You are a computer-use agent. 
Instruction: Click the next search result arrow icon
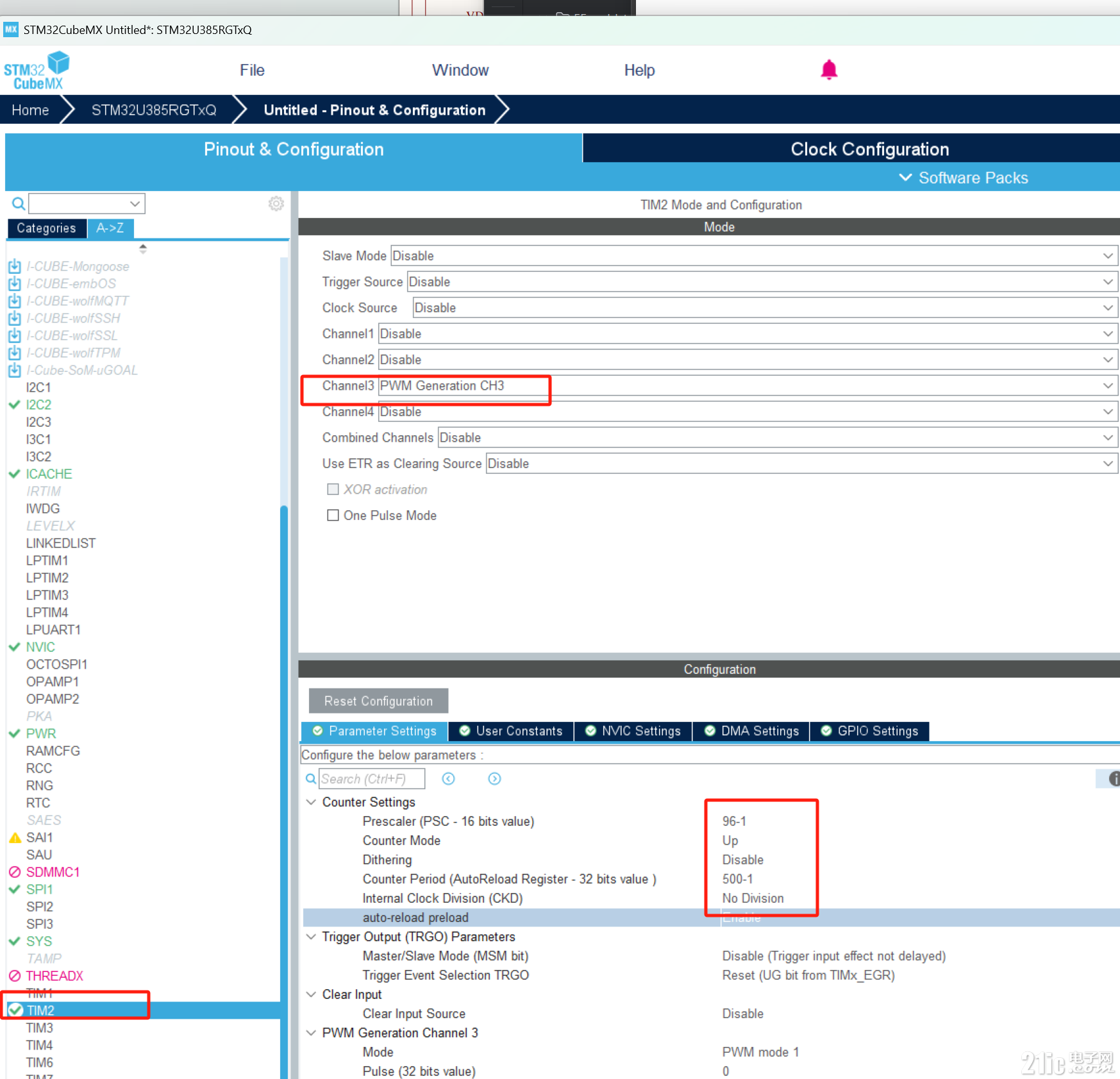(494, 778)
